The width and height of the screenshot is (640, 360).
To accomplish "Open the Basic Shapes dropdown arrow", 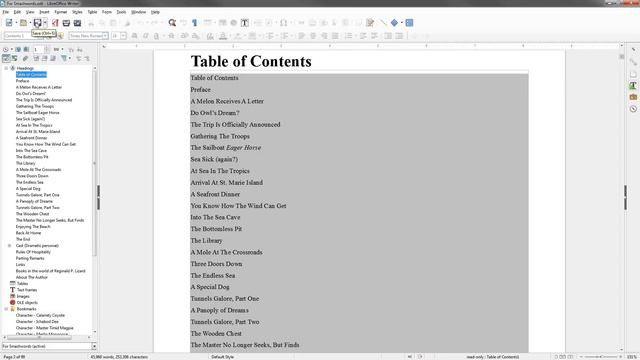I will 402,23.
